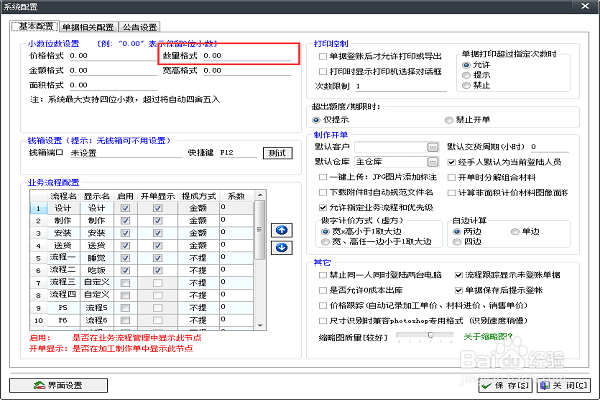Click the move-up blue arrow button

pyautogui.click(x=282, y=230)
